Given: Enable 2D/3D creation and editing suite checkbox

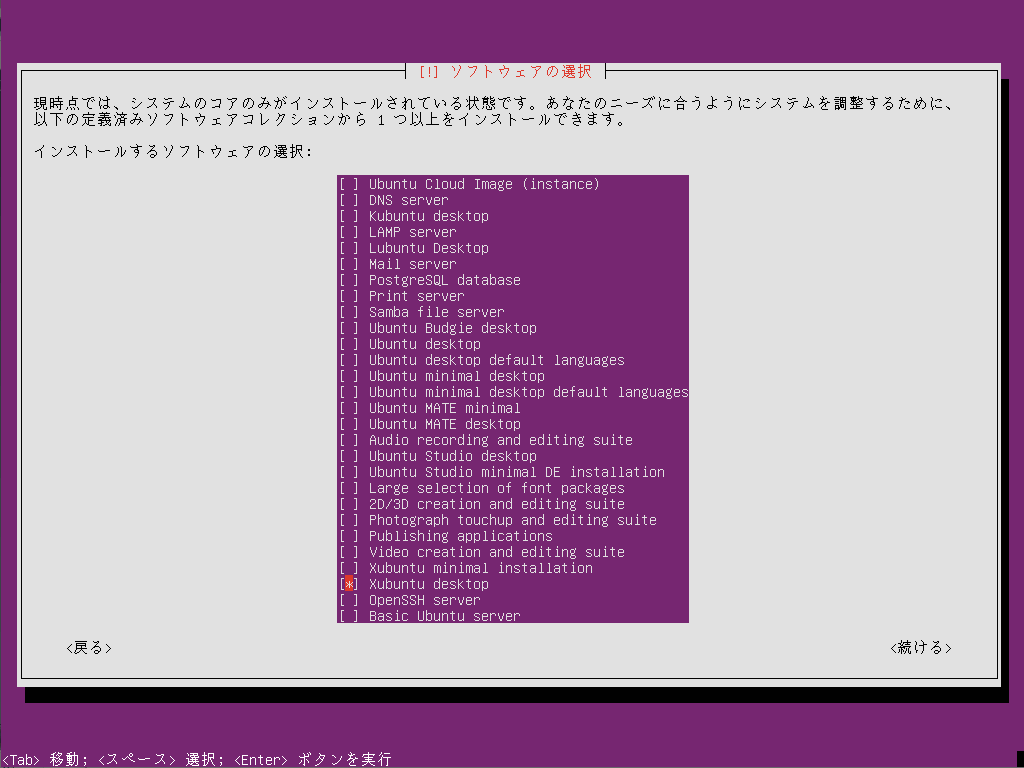Looking at the screenshot, I should (x=349, y=504).
